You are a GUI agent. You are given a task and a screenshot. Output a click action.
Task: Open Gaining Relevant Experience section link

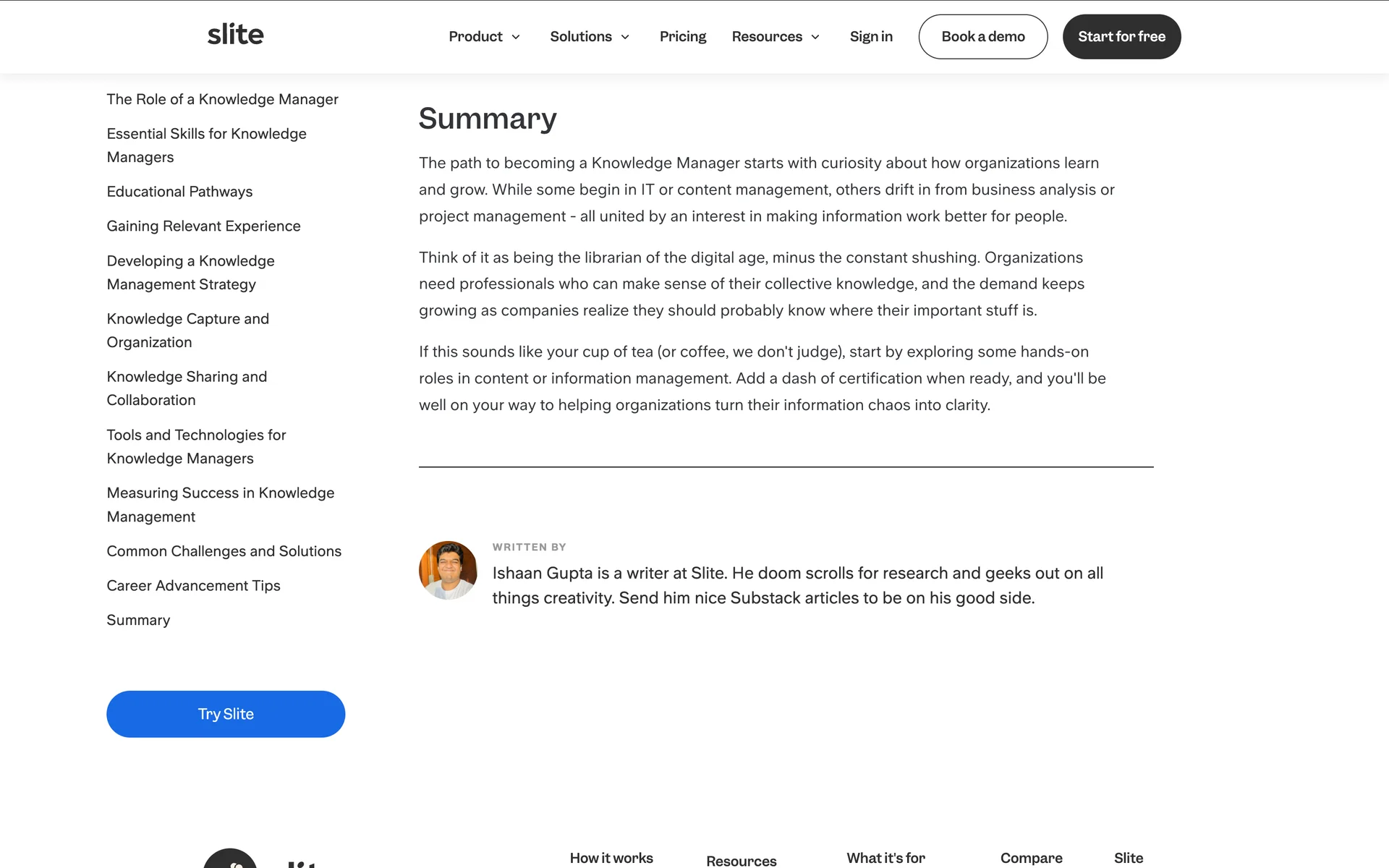click(203, 226)
